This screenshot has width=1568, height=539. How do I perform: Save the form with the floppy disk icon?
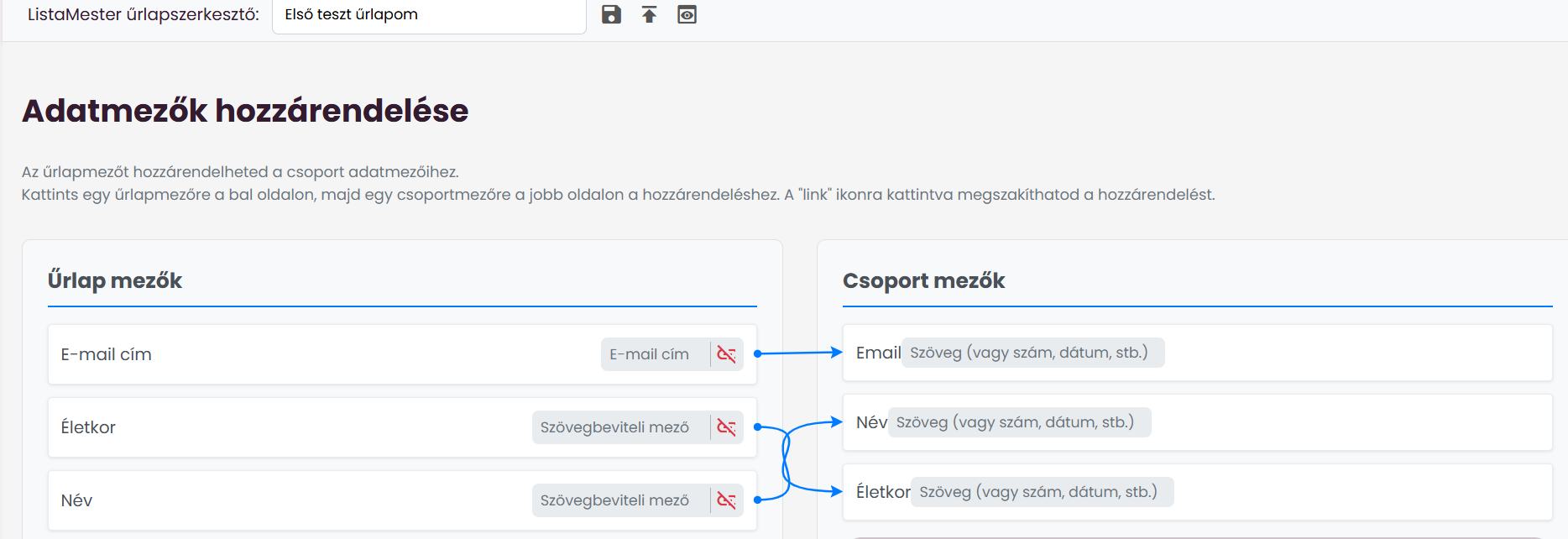pos(611,14)
